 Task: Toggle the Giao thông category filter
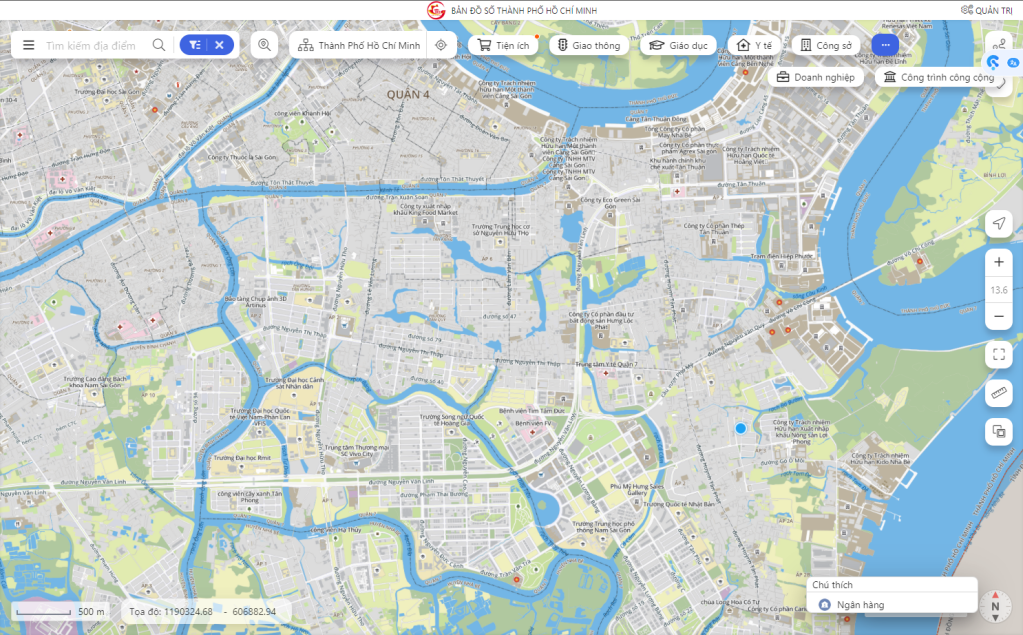click(589, 45)
